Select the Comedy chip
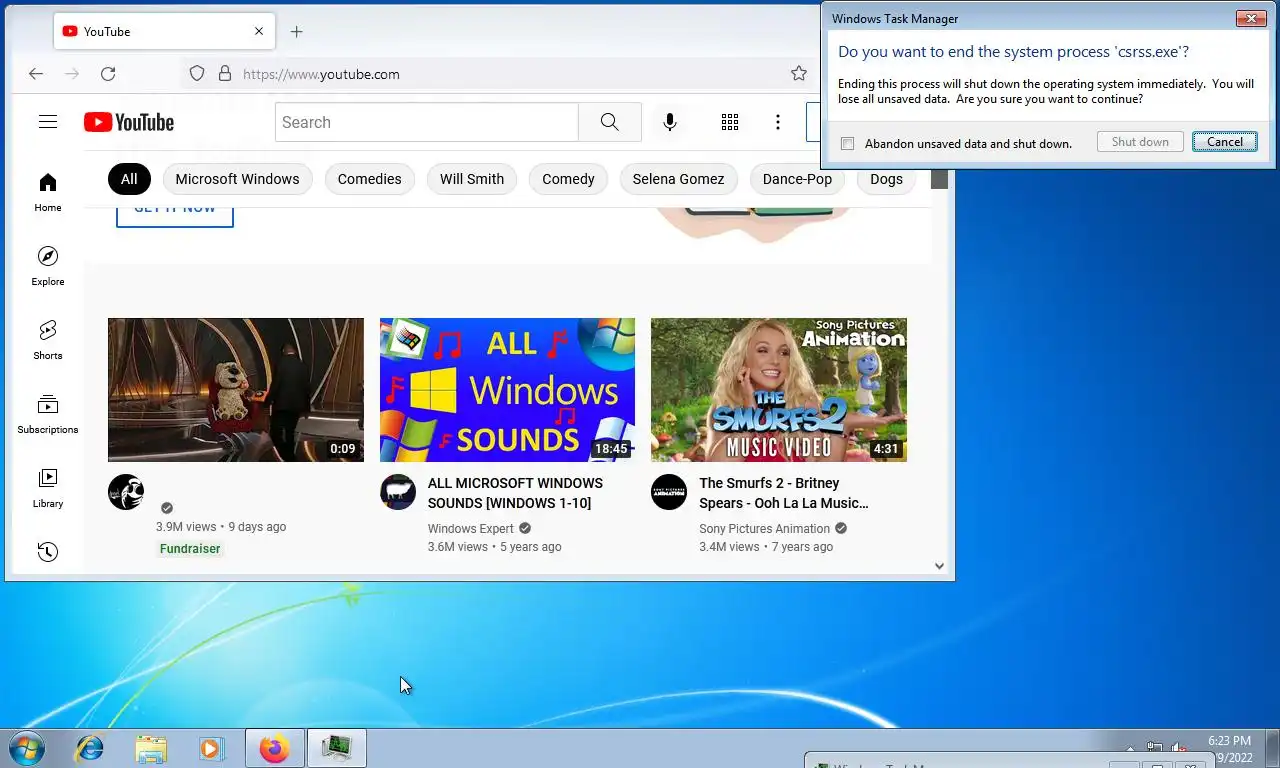The height and width of the screenshot is (768, 1280). point(568,179)
